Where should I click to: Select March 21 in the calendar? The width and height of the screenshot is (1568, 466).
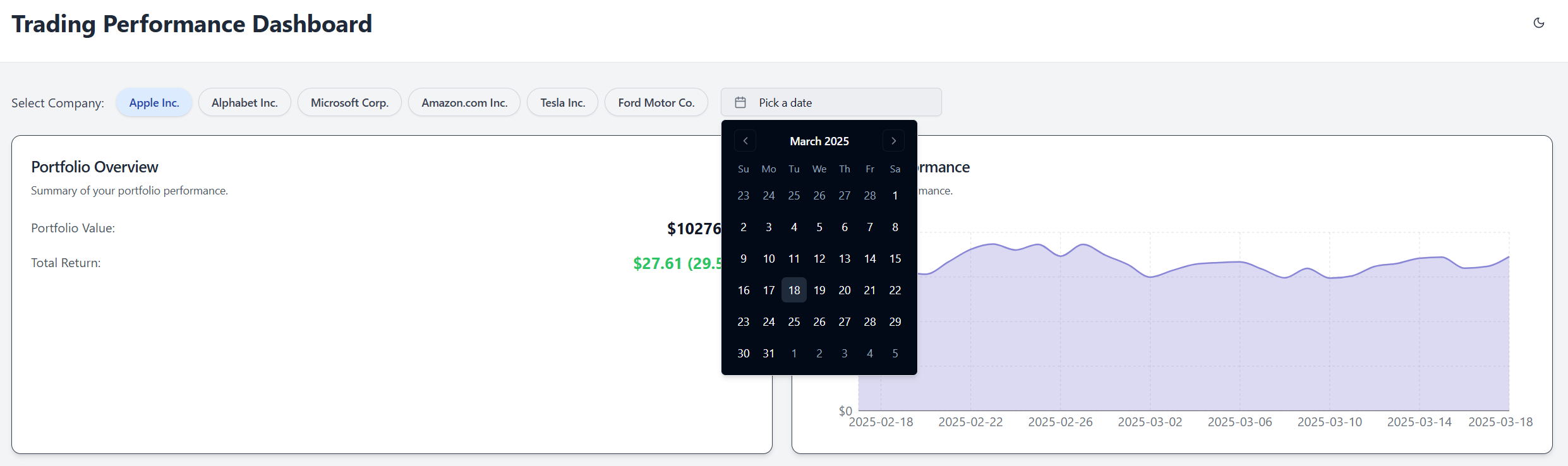(x=870, y=290)
